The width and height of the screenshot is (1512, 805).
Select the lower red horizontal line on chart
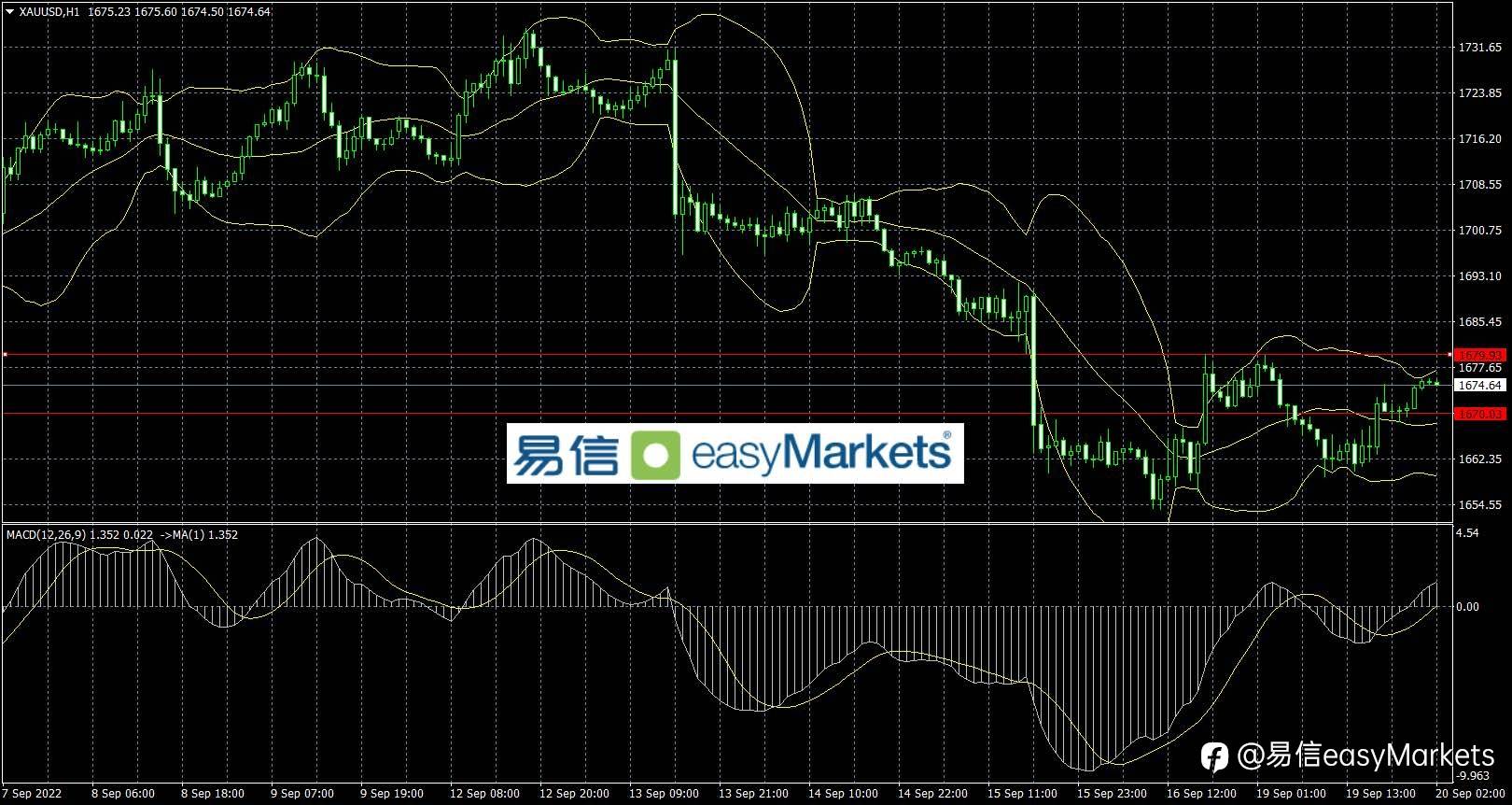coord(726,414)
